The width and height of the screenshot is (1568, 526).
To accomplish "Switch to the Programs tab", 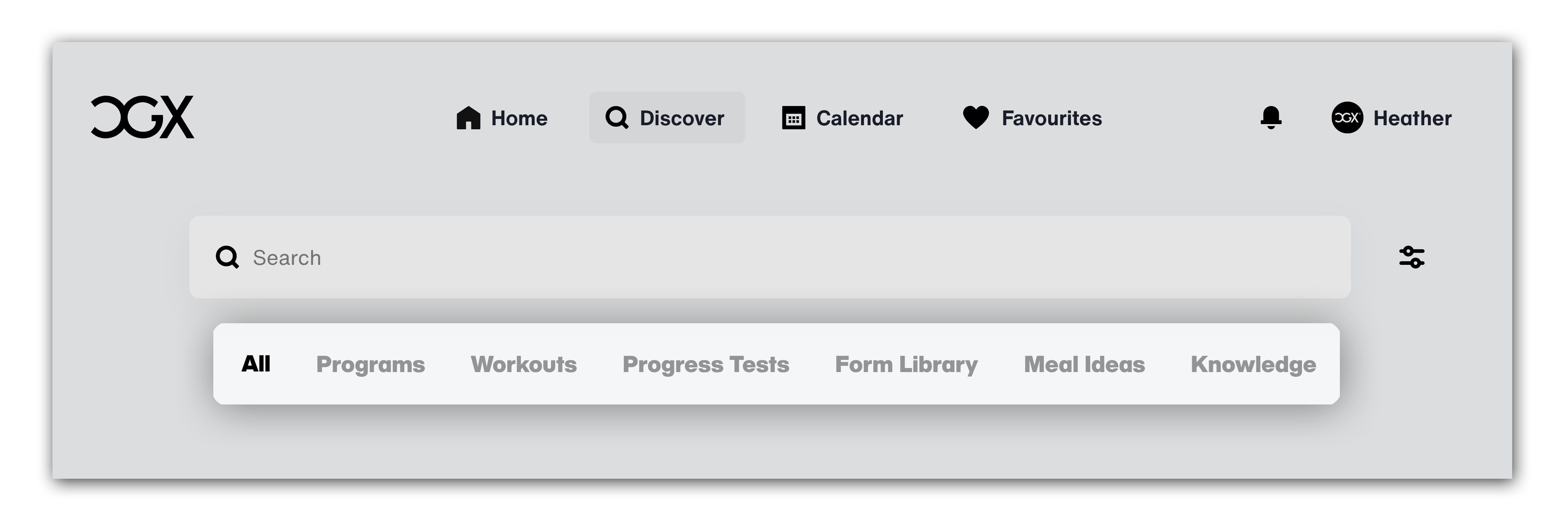I will tap(370, 364).
